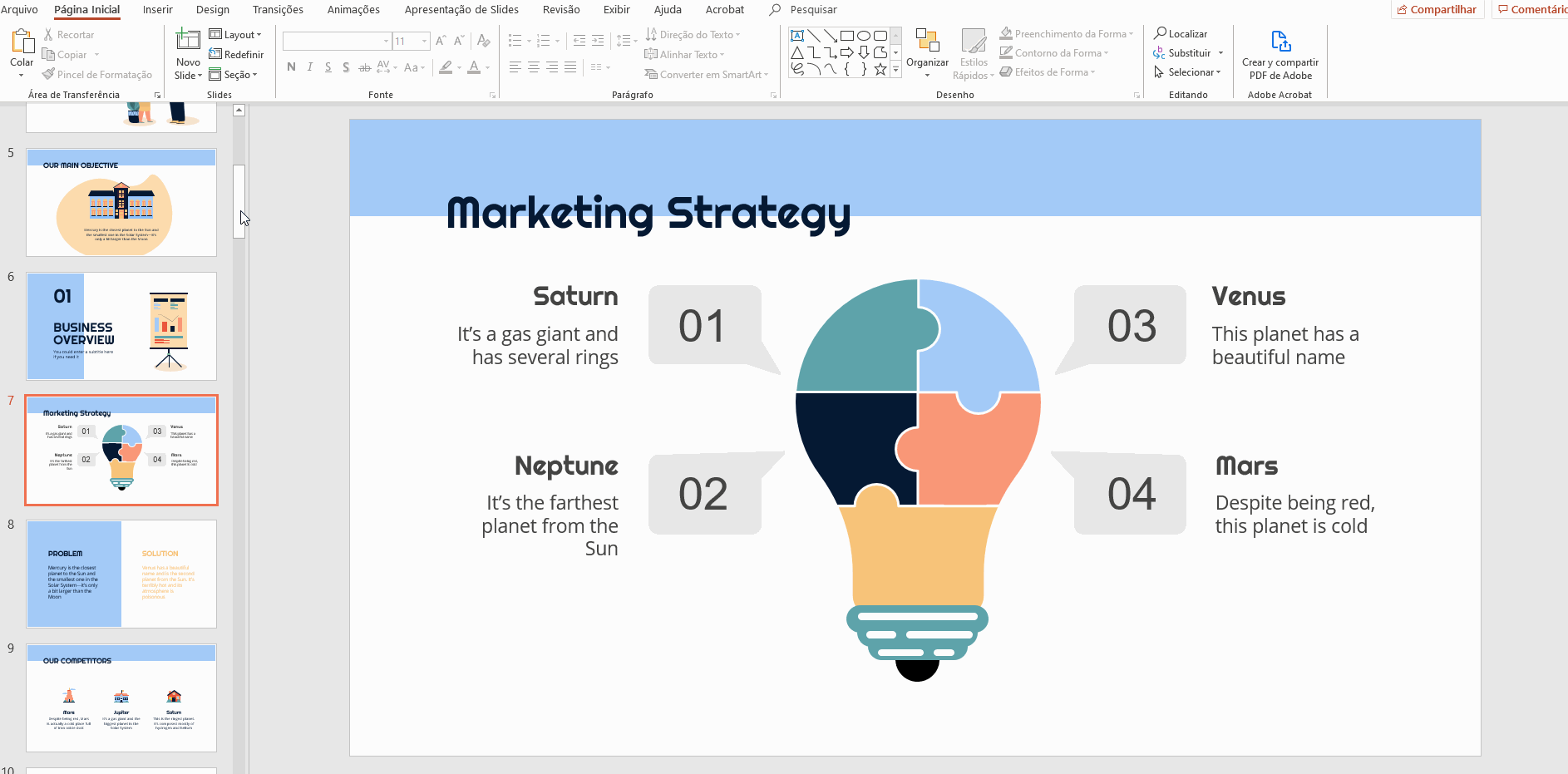Open the font name combo box
The image size is (1568, 774).
coord(337,41)
